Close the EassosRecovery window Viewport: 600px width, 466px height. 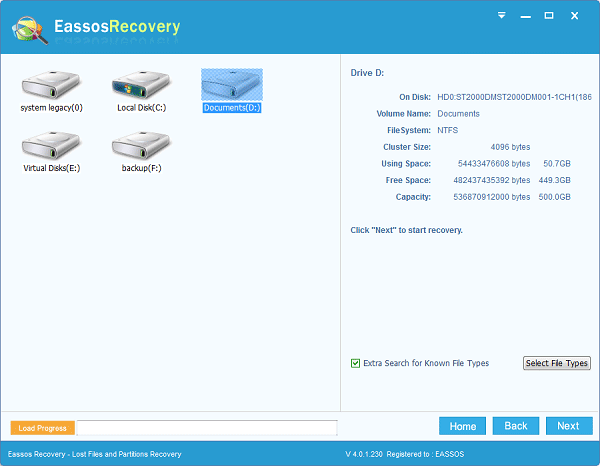(574, 16)
